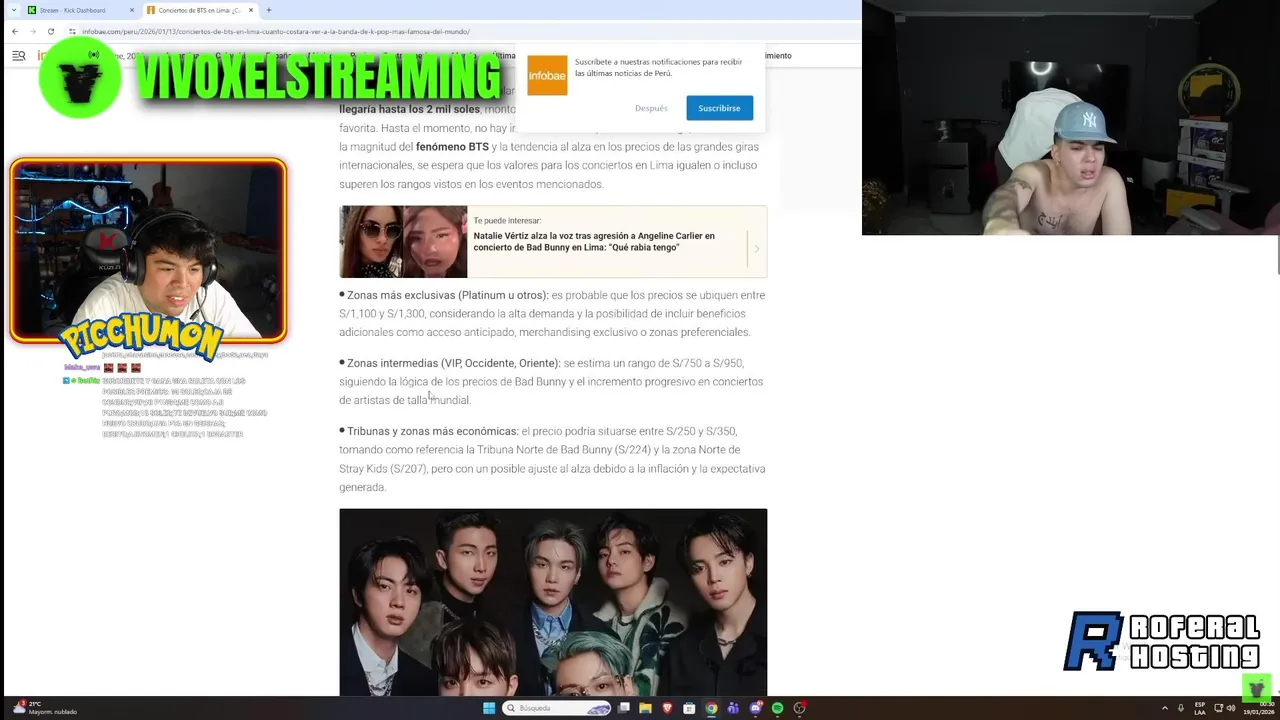Expand the related article chevron arrow
Viewport: 1280px width, 720px height.
click(757, 247)
